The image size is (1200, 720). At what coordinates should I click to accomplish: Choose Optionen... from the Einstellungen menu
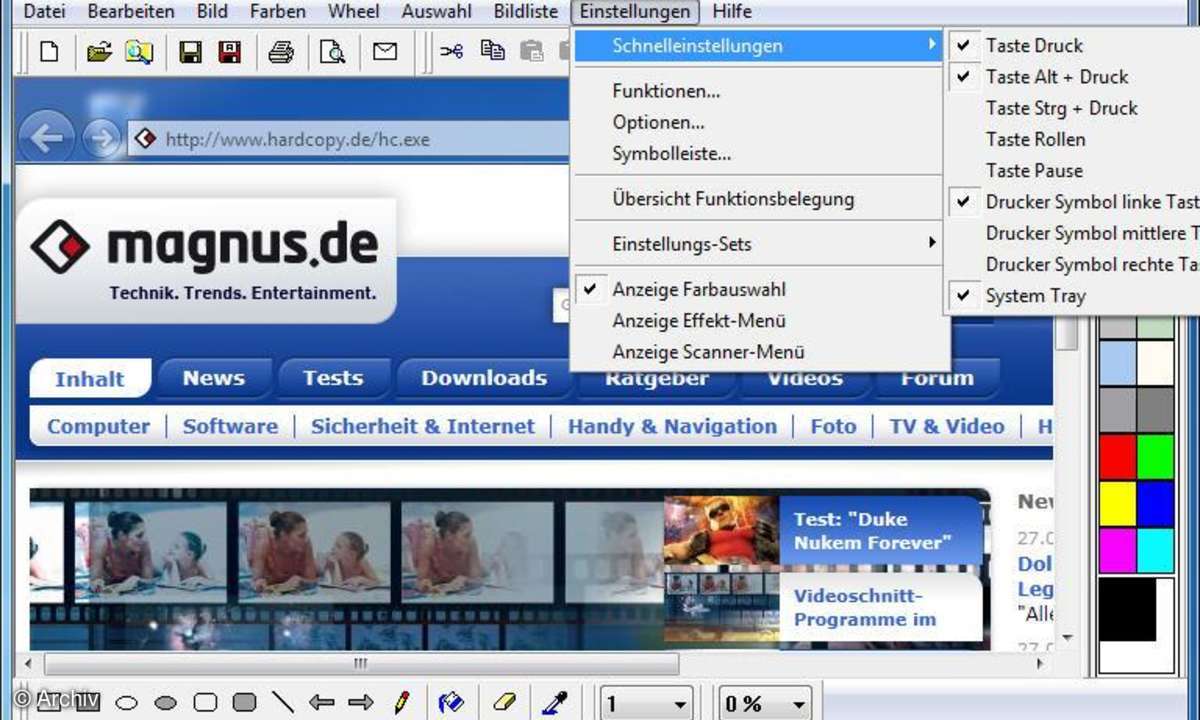[x=658, y=123]
